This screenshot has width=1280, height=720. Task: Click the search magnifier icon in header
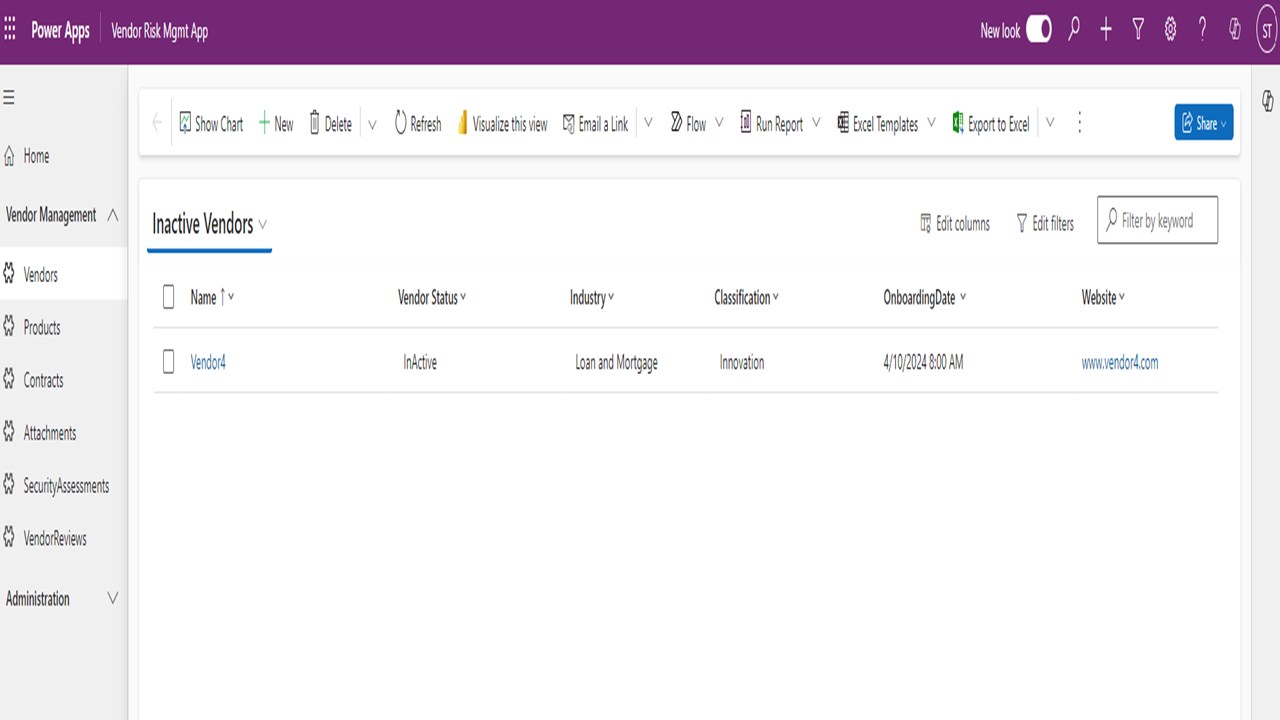(1074, 30)
